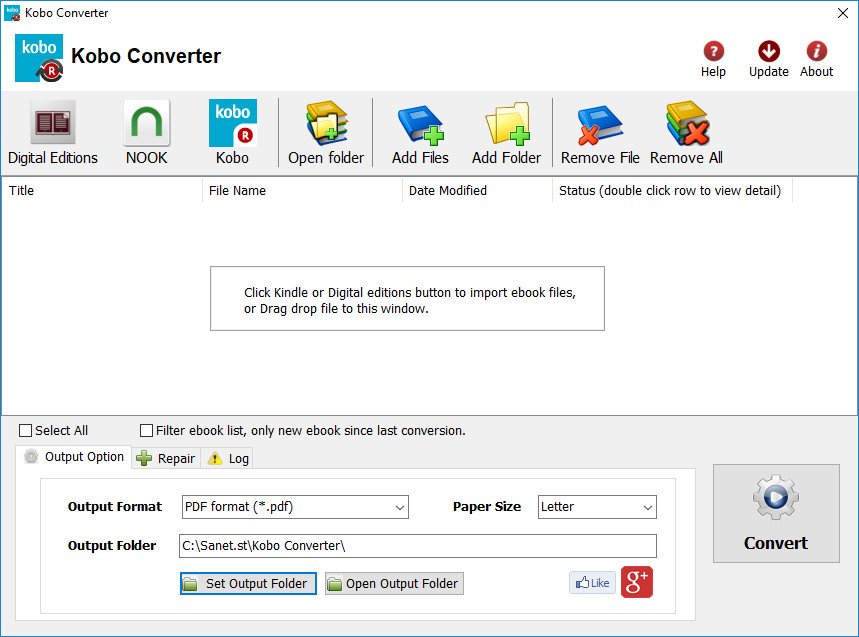Tick the Select All checkbox
859x637 pixels.
[25, 431]
